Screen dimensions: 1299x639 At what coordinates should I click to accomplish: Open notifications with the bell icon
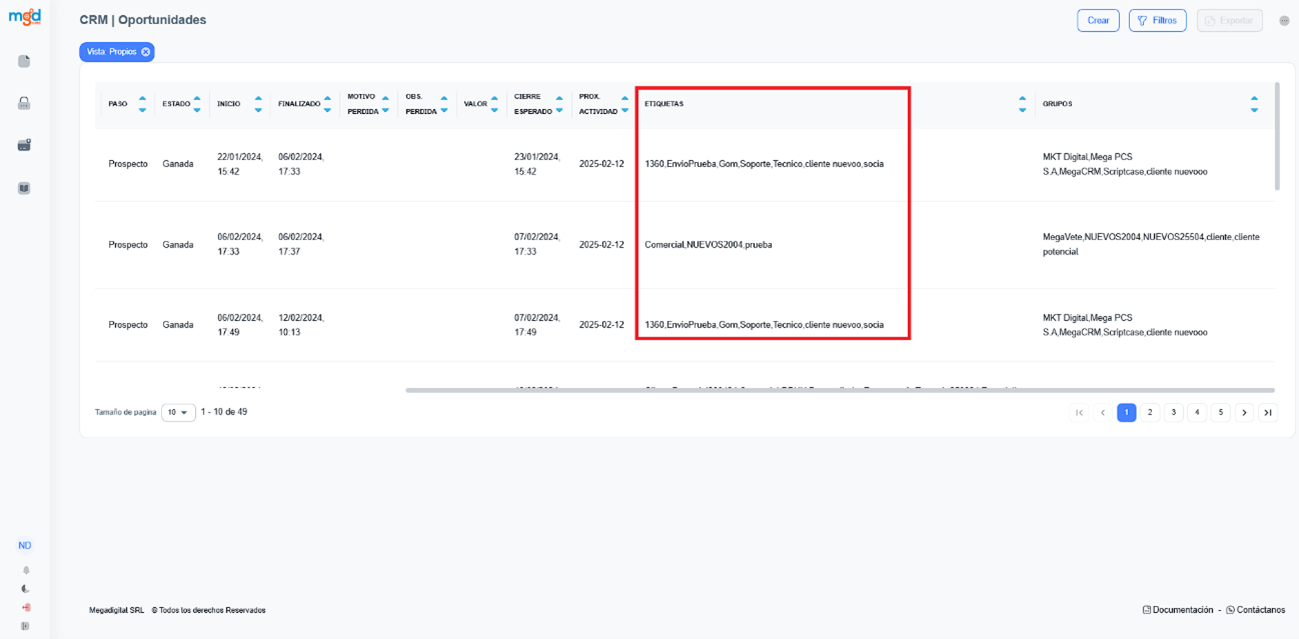click(25, 570)
